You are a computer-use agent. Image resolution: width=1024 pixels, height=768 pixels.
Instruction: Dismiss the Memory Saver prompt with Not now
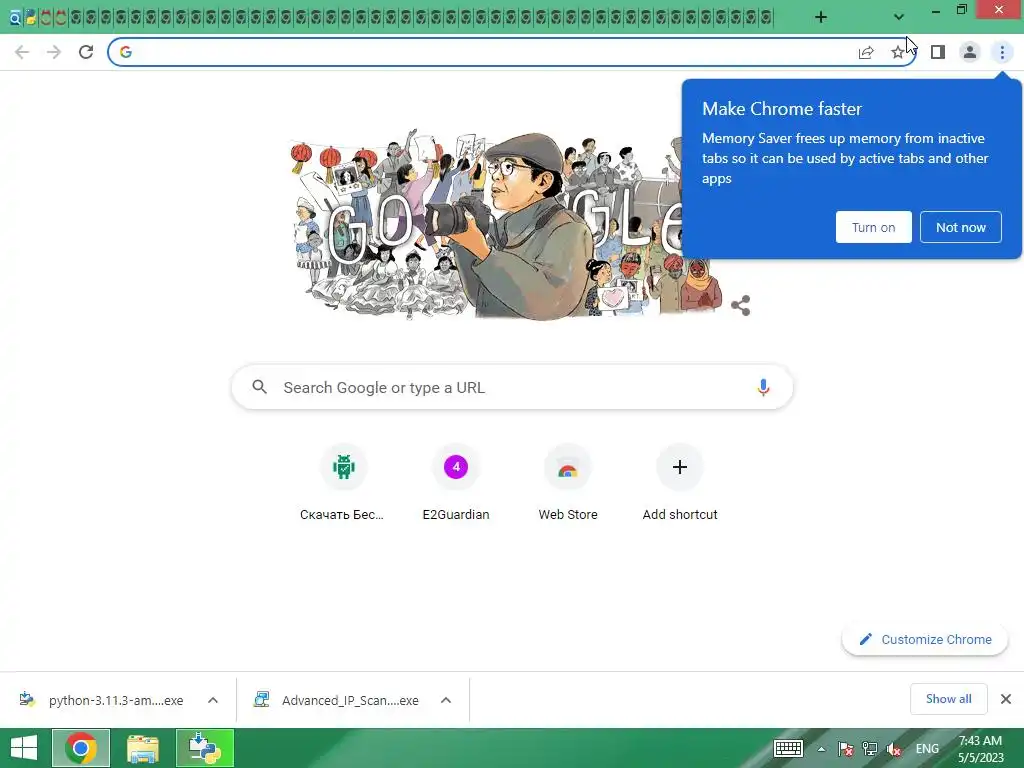pos(961,227)
